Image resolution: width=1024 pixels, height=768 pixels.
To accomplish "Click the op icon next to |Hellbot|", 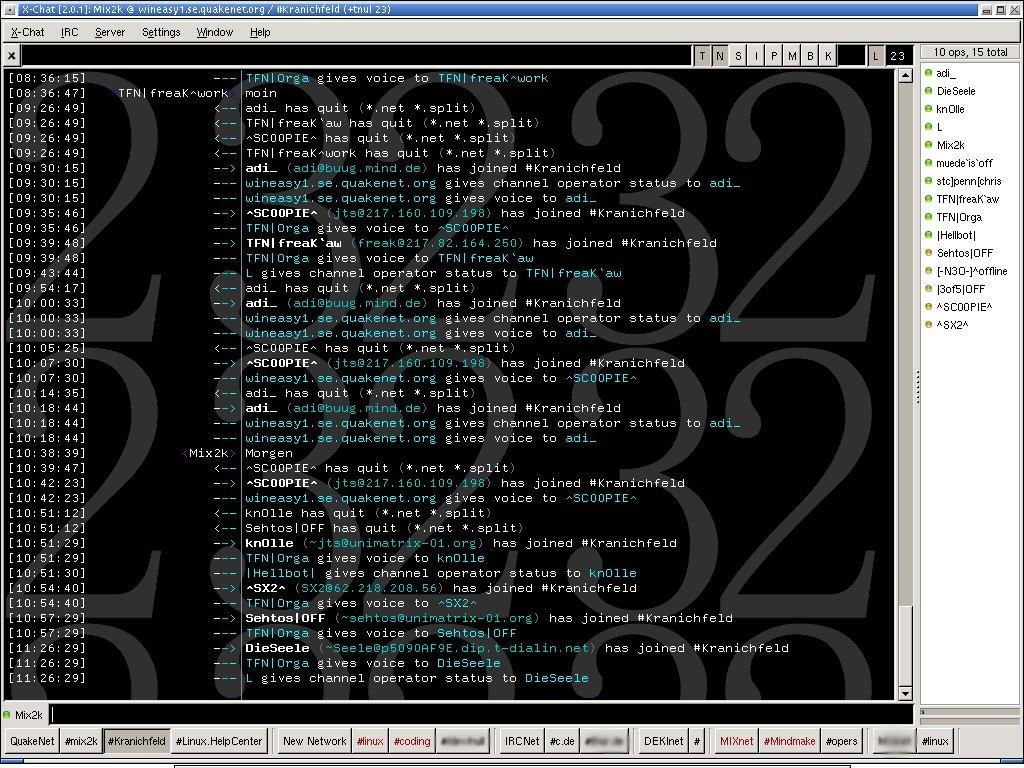I will (928, 235).
